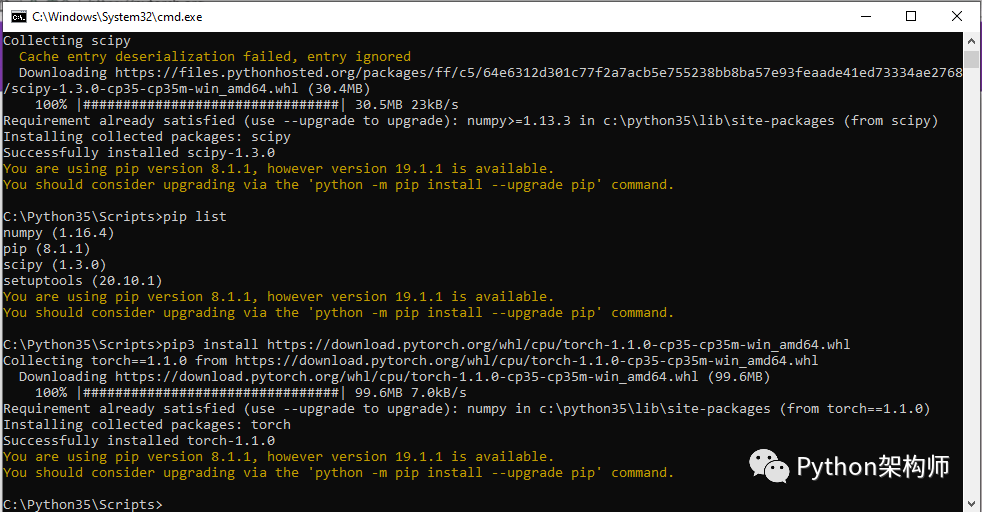This screenshot has height=512, width=982.
Task: Click the 'scipy (1.3.0)' entry
Action: pyautogui.click(x=55, y=265)
